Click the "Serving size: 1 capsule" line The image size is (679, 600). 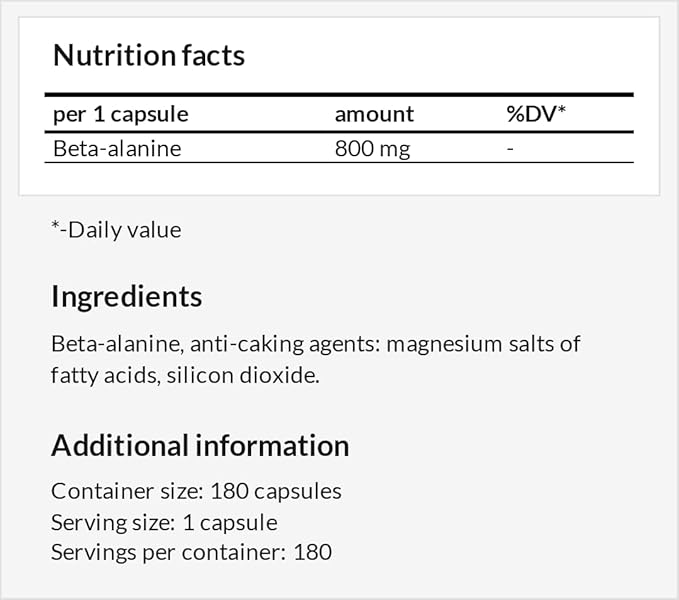(164, 522)
